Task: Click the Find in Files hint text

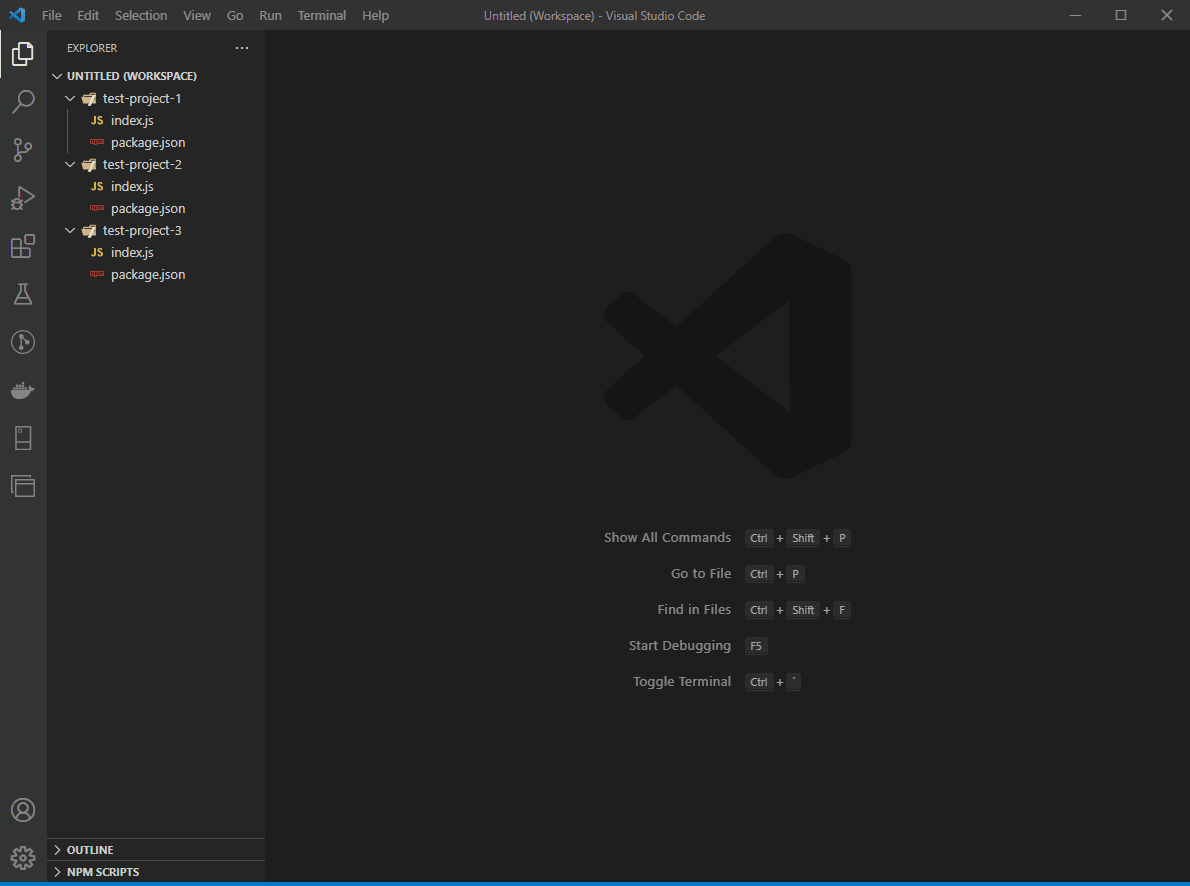Action: [694, 610]
